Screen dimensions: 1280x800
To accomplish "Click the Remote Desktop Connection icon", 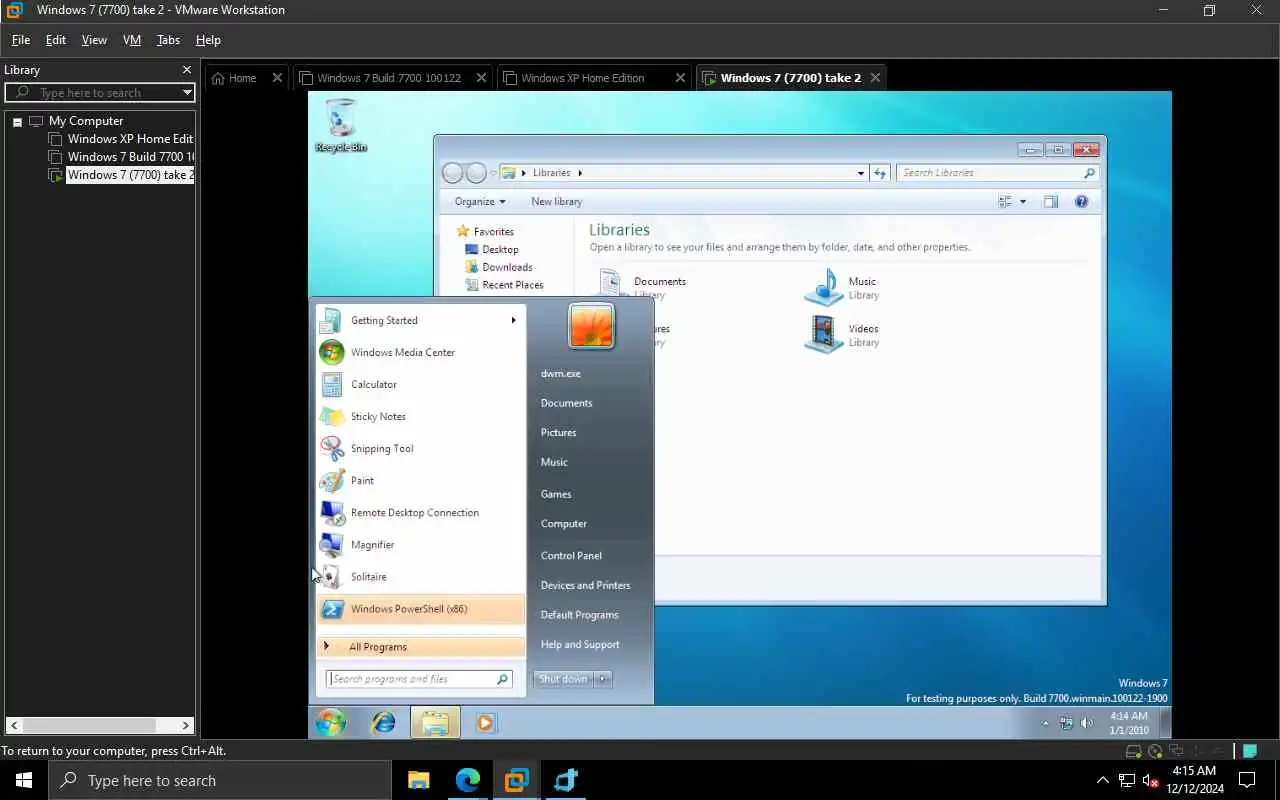I will 331,512.
